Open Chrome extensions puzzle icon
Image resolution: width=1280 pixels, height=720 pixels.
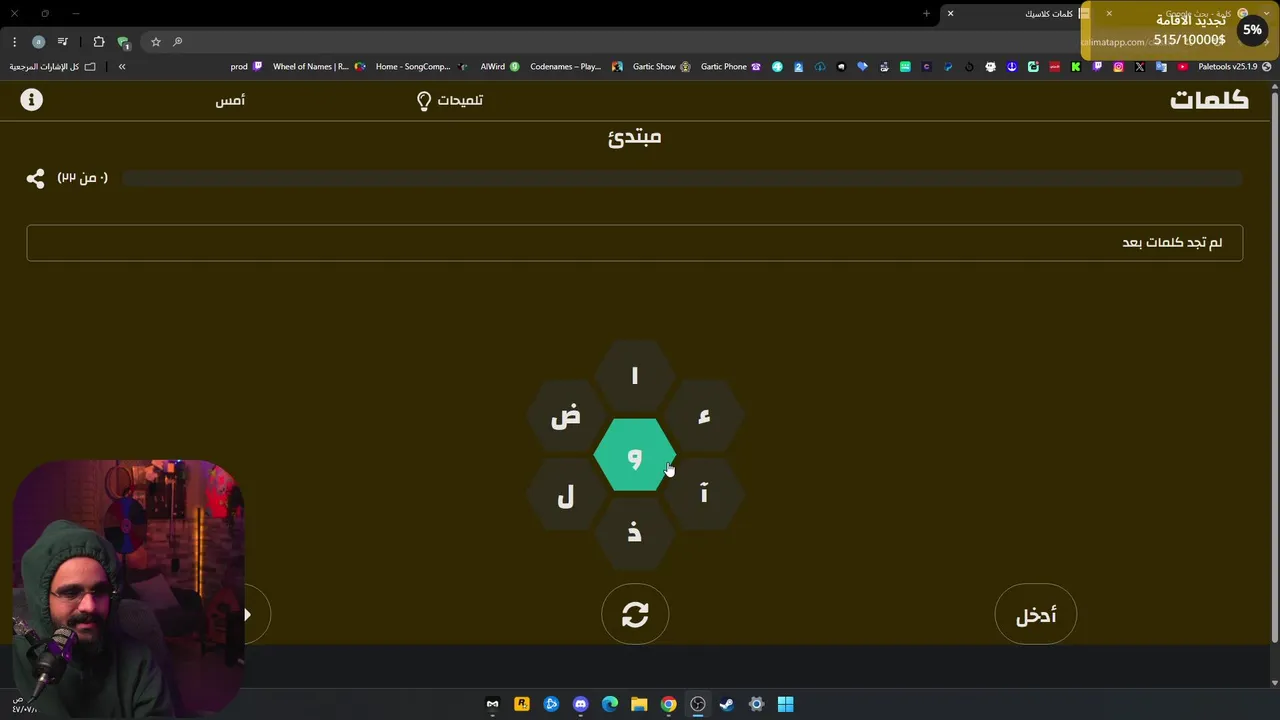(x=99, y=42)
